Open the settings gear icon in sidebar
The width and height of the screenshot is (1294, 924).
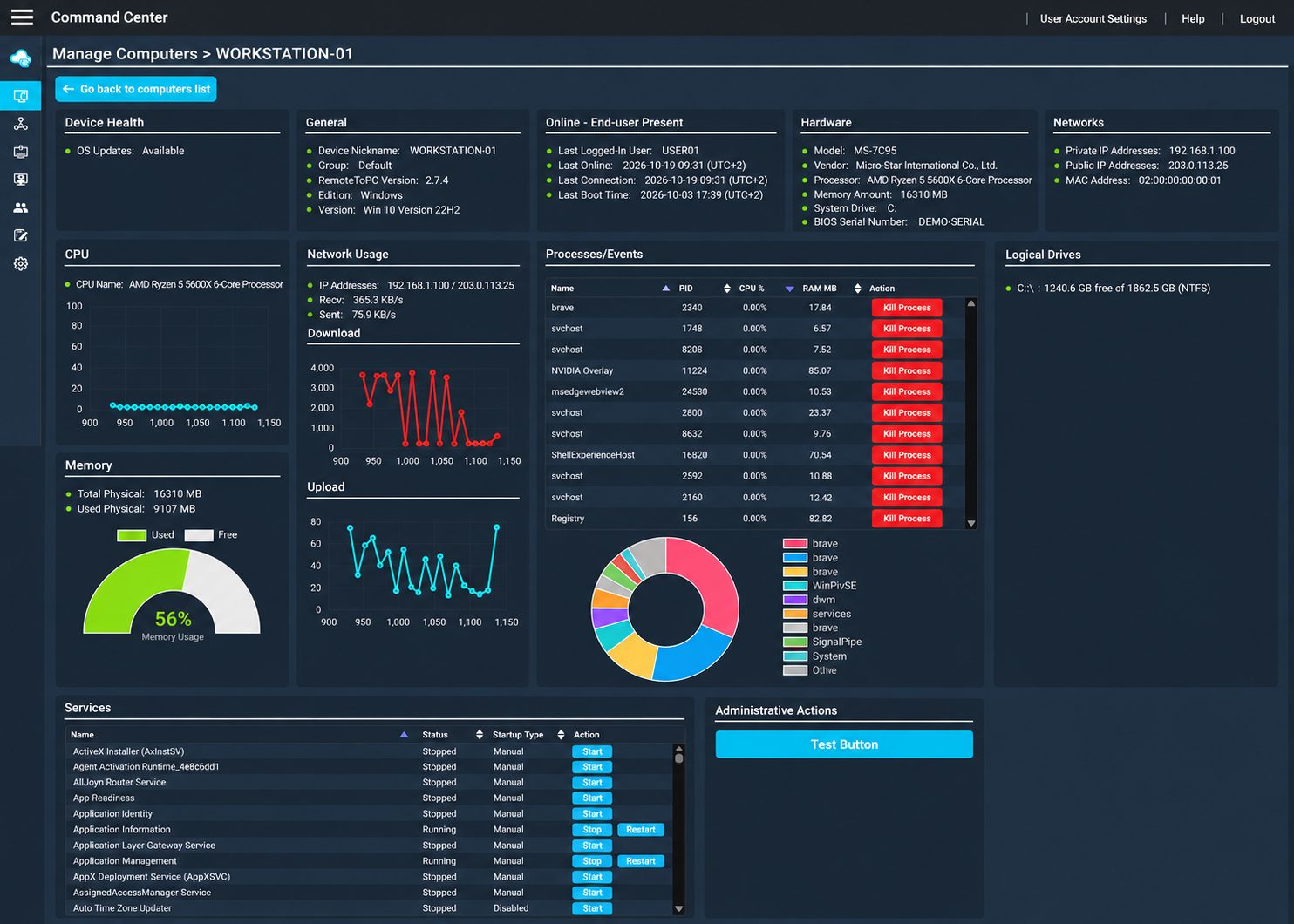[x=21, y=263]
